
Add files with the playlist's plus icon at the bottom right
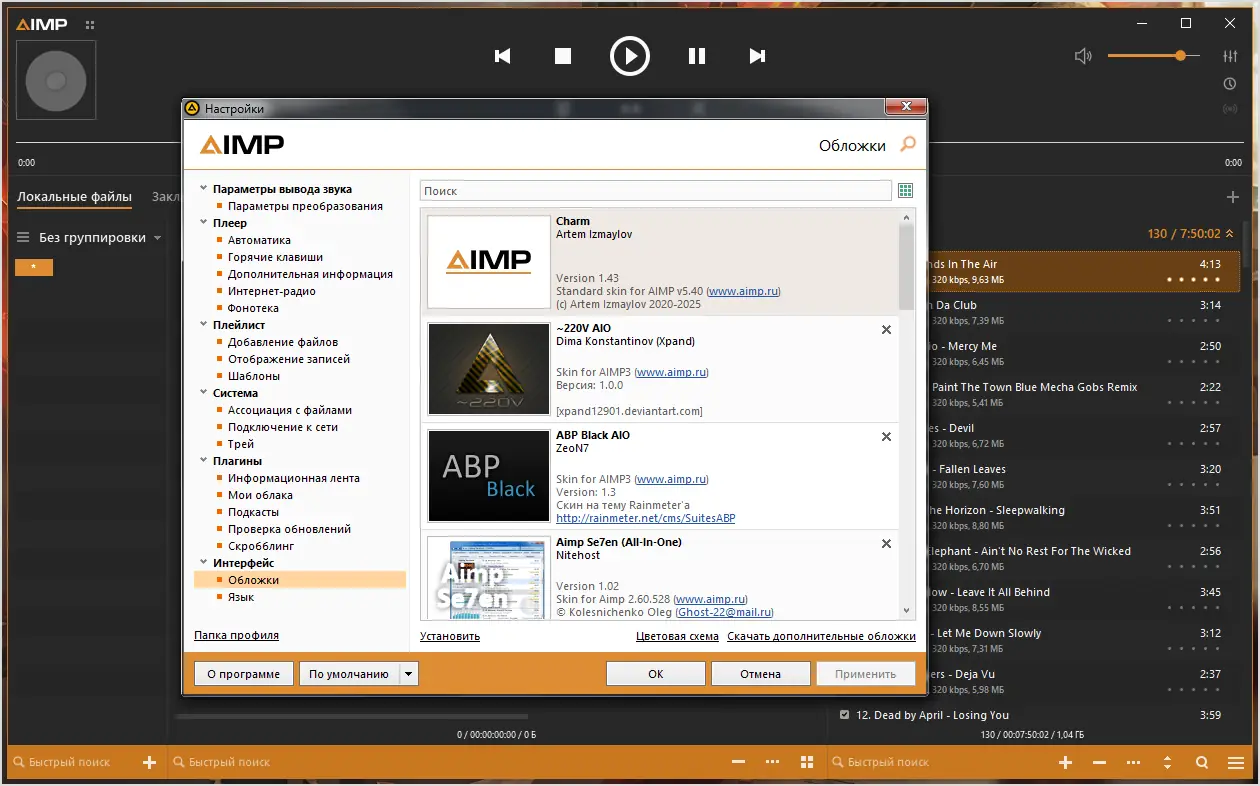click(1066, 762)
